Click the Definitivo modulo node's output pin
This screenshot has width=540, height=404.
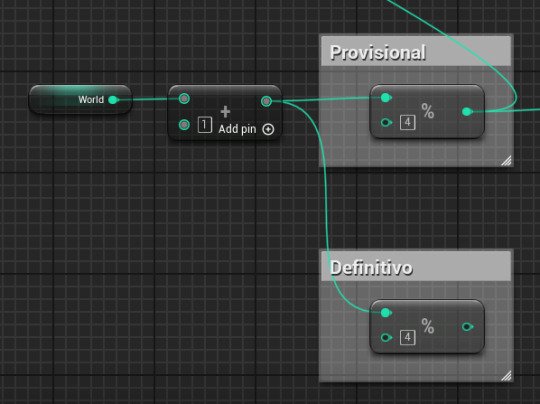467,327
